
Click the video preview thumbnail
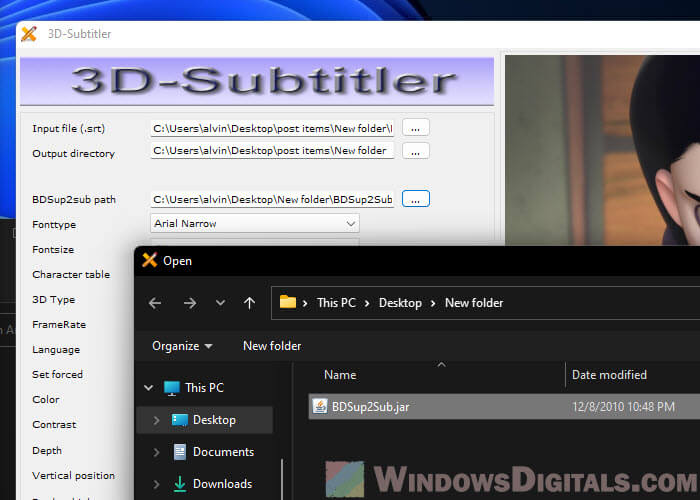click(x=602, y=150)
